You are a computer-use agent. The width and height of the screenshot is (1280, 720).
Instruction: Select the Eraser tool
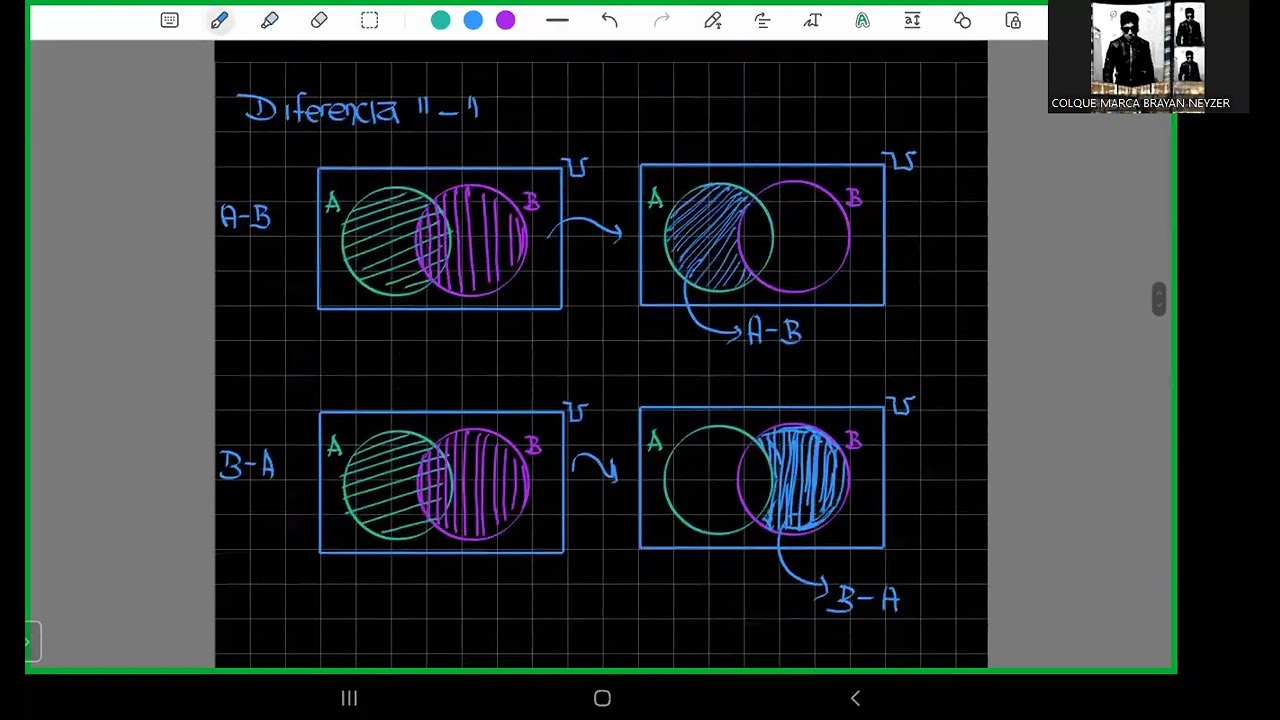pos(319,20)
